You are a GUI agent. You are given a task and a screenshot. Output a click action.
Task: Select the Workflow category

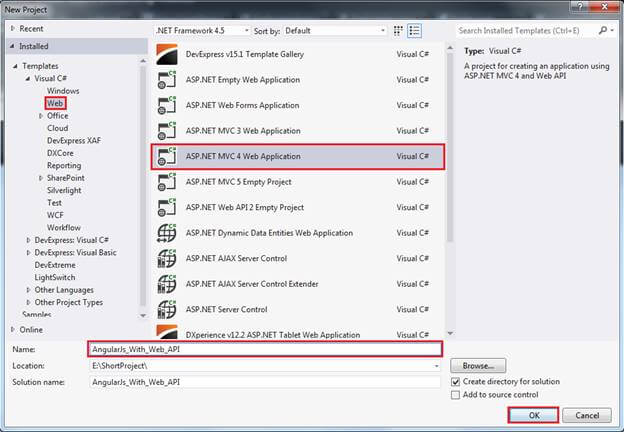(x=64, y=228)
